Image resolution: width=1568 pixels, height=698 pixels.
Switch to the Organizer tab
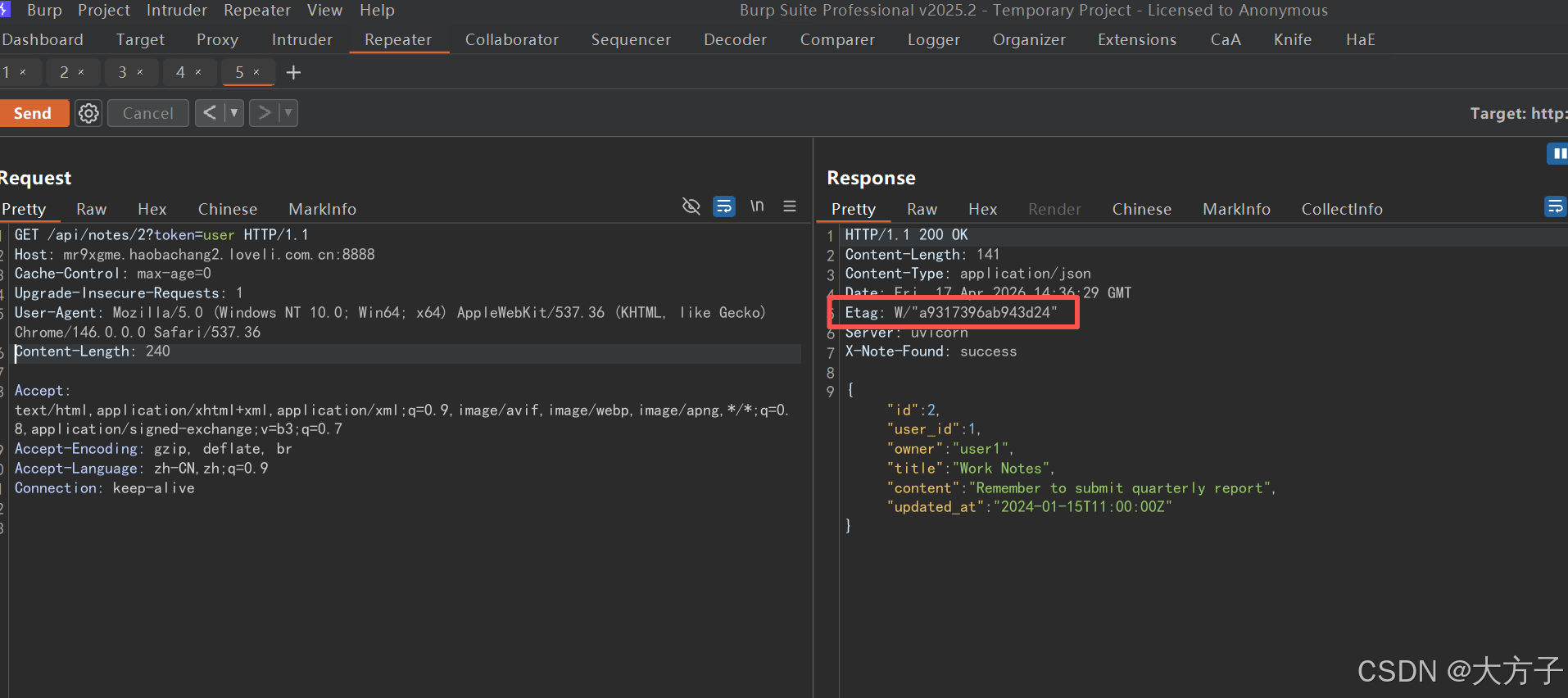(1029, 39)
